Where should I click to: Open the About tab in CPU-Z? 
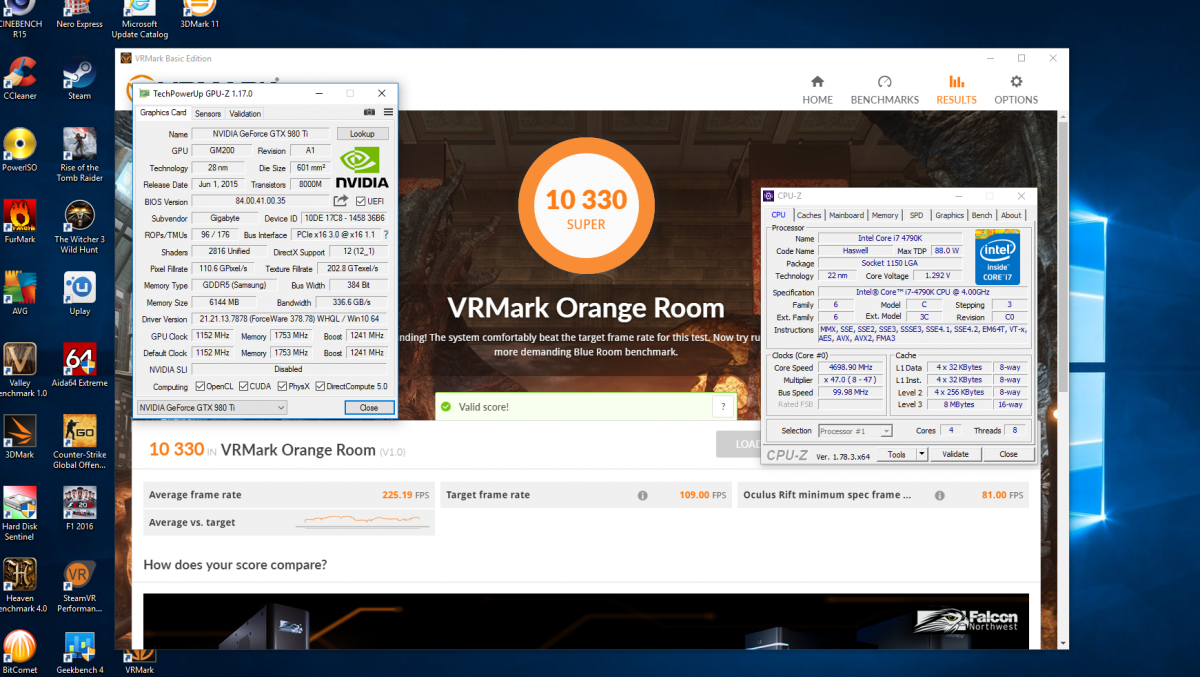tap(1012, 215)
